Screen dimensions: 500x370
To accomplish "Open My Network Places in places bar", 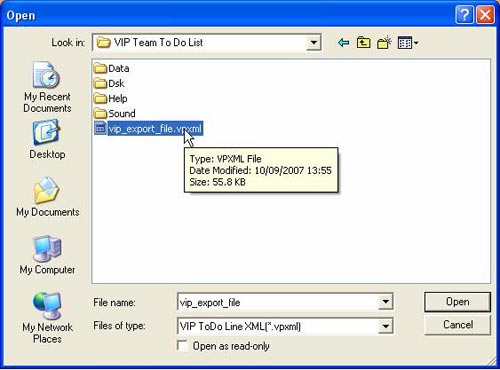I will (x=47, y=318).
